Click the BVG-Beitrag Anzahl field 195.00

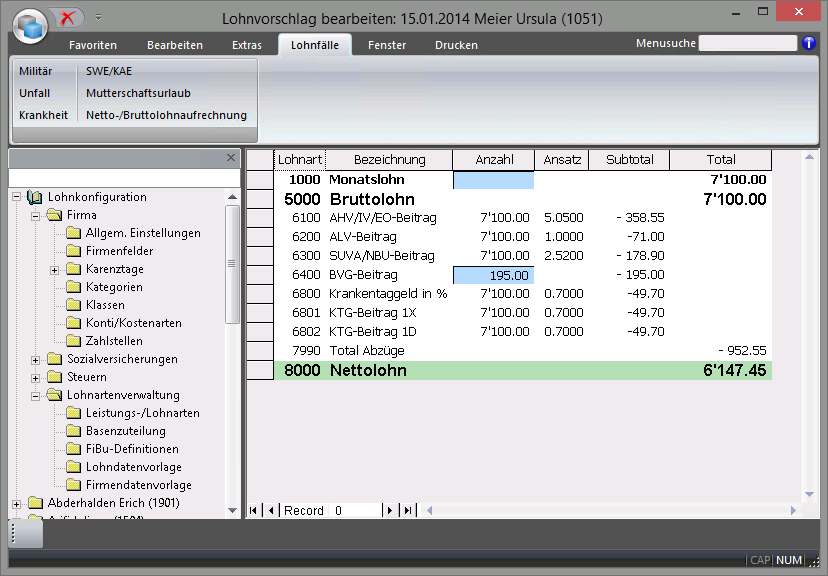click(494, 275)
